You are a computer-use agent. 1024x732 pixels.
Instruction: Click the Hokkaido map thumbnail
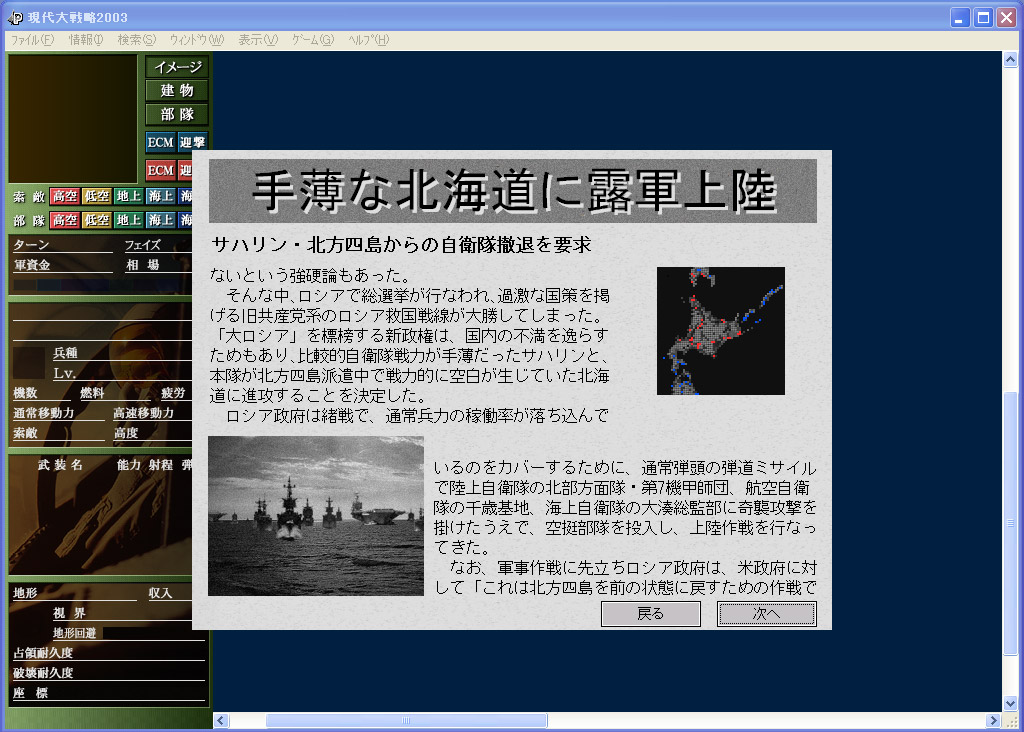tap(720, 331)
